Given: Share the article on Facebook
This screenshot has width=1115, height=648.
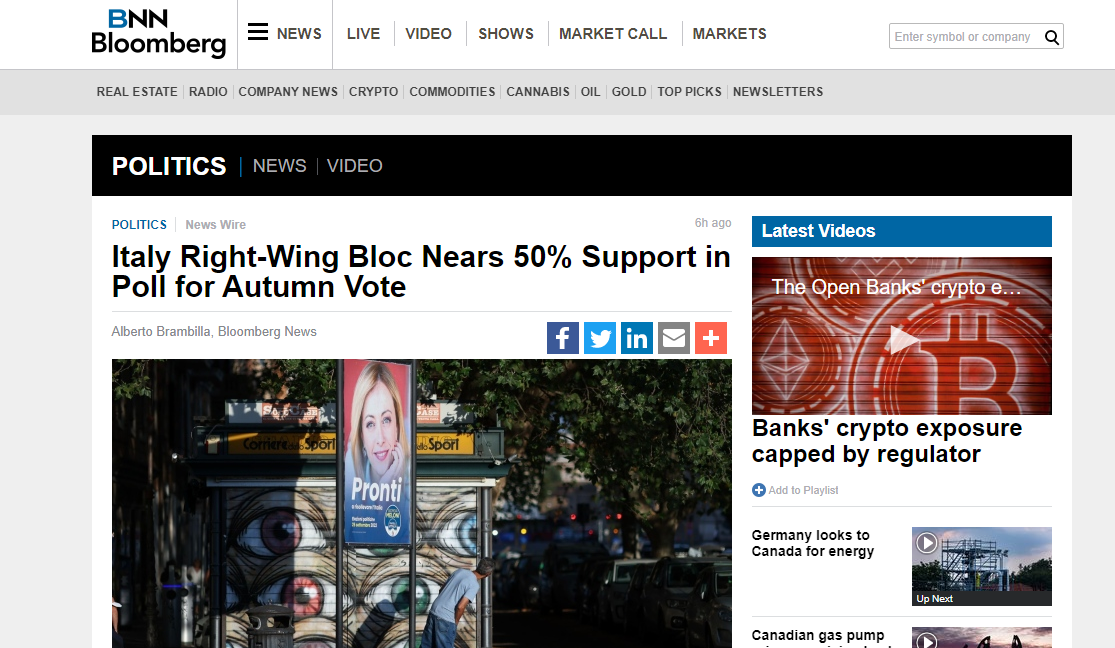Looking at the screenshot, I should tap(562, 338).
